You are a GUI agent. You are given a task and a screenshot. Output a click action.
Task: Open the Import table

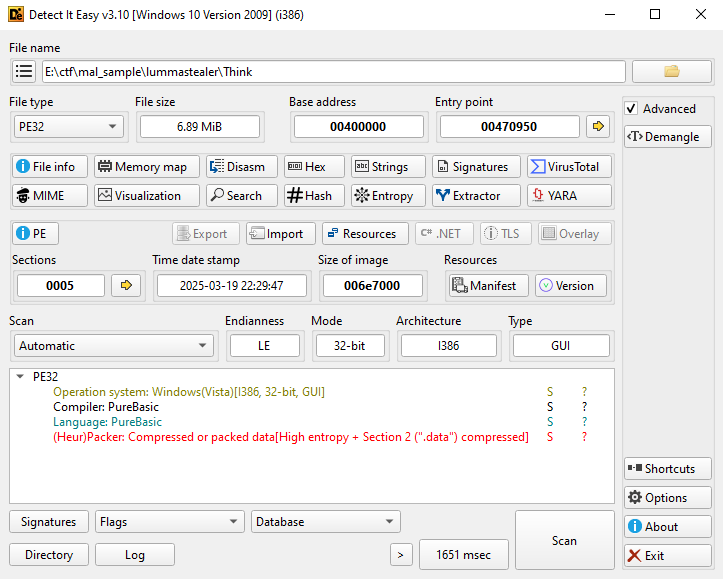(x=281, y=233)
